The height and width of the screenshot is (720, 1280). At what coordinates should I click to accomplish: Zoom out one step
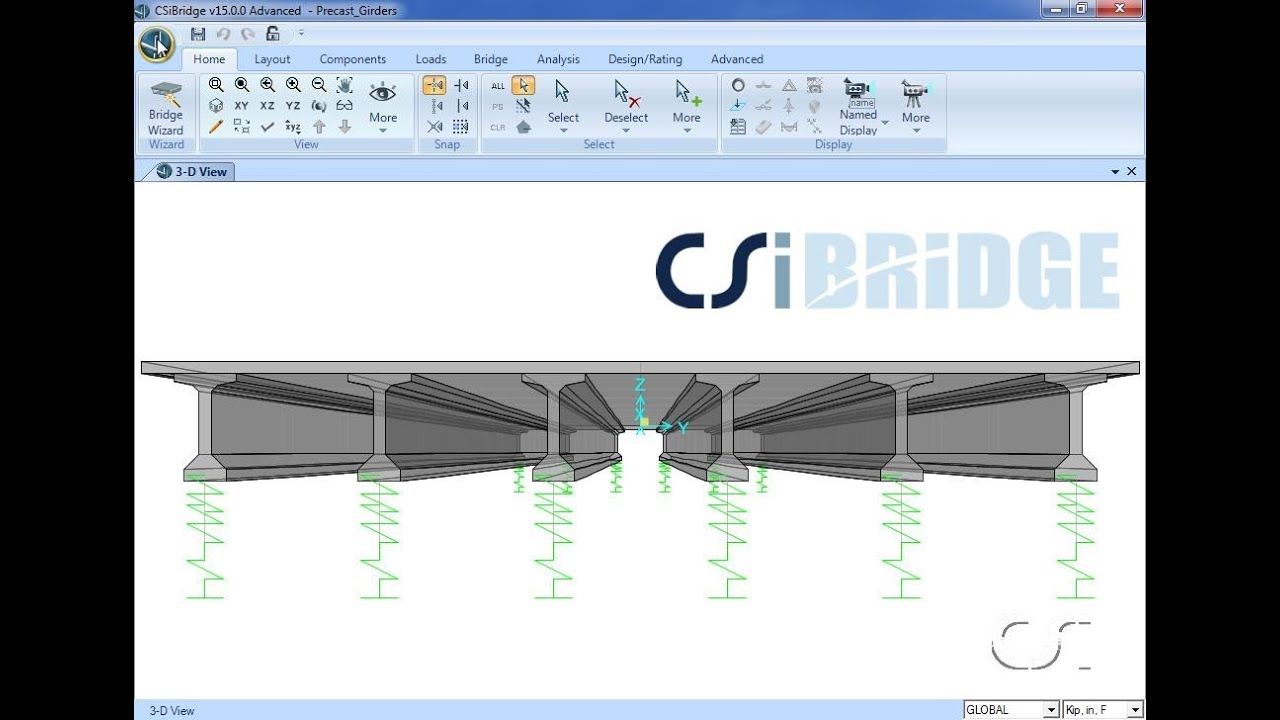[x=319, y=85]
